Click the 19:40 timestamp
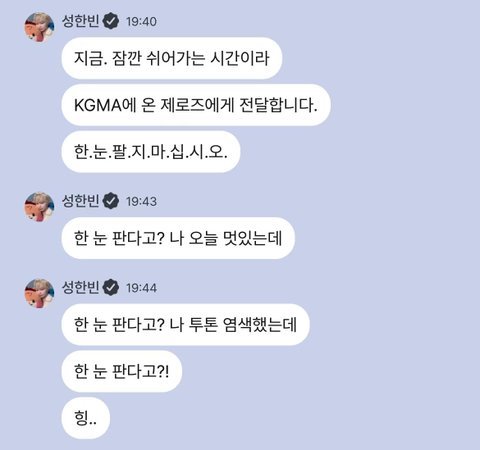This screenshot has width=480, height=450. click(x=141, y=22)
